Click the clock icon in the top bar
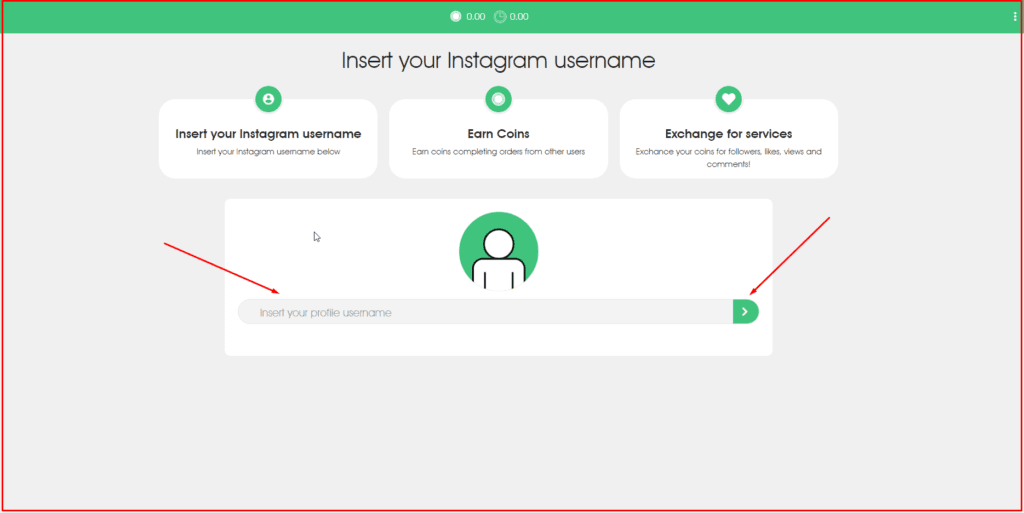The image size is (1024, 513). coord(499,16)
